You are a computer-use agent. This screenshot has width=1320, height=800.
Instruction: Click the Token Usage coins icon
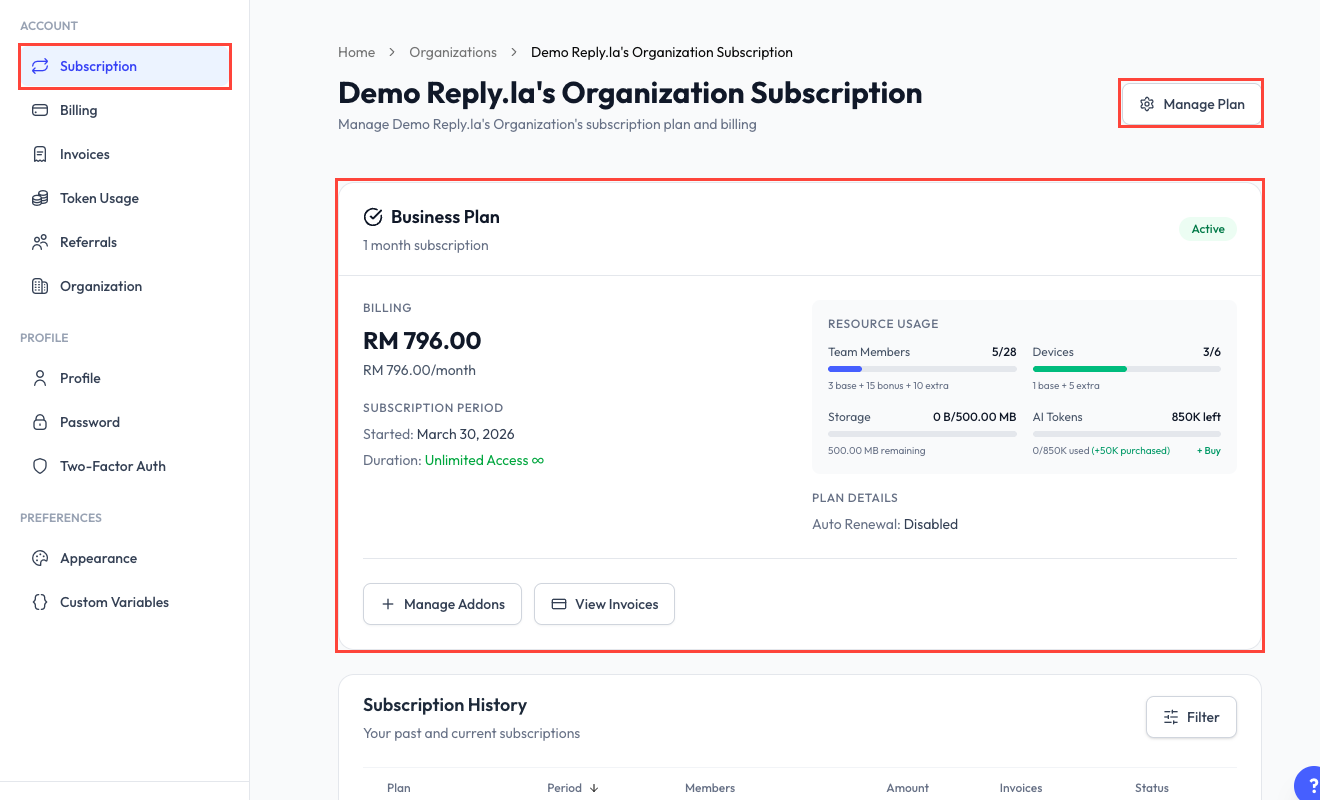coord(40,198)
